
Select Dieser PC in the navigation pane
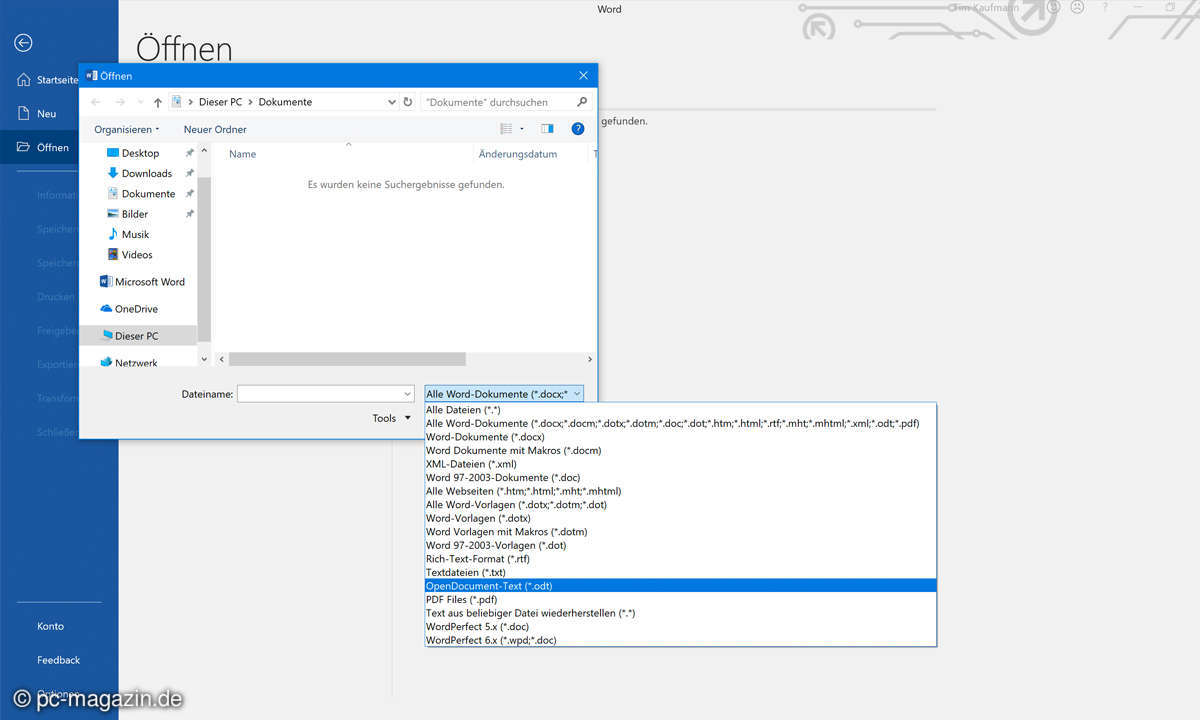(x=138, y=336)
